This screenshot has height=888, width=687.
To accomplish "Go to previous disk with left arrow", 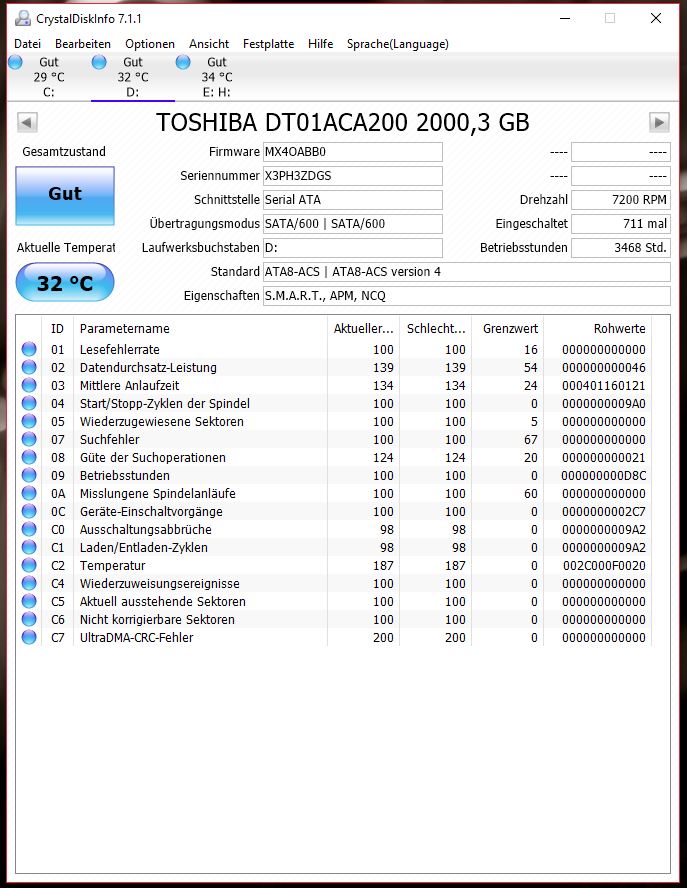I will click(x=27, y=122).
